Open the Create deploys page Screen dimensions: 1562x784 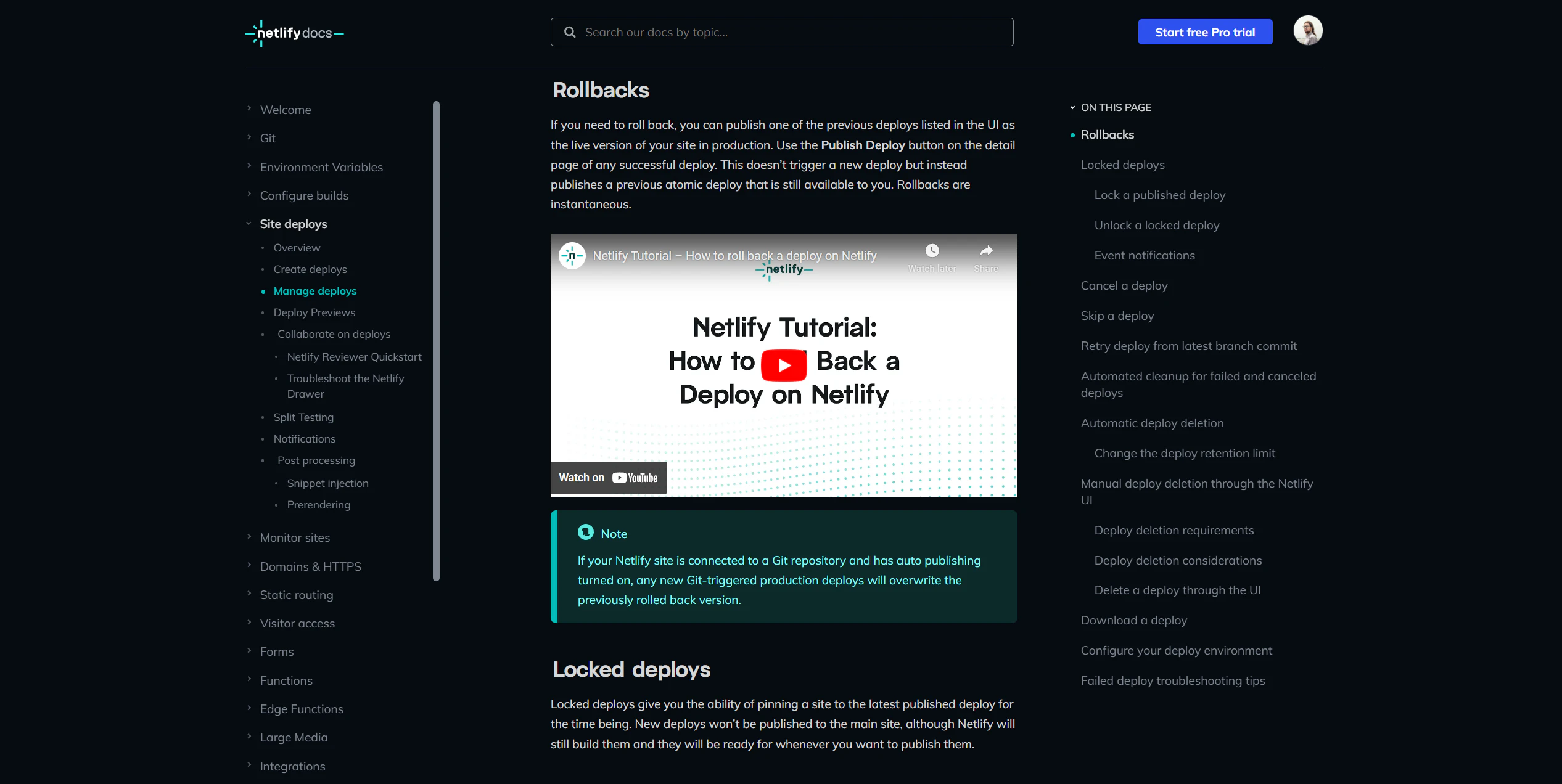click(x=310, y=269)
